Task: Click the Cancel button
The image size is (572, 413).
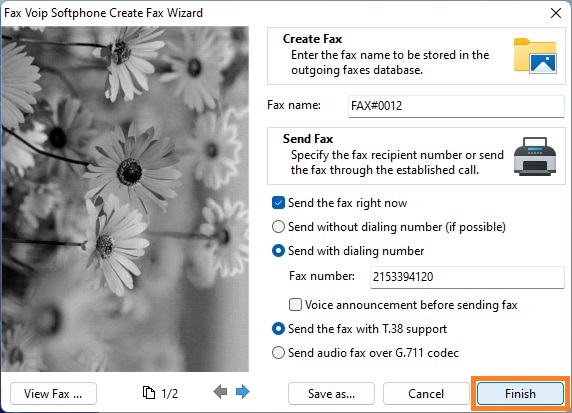Action: (426, 393)
